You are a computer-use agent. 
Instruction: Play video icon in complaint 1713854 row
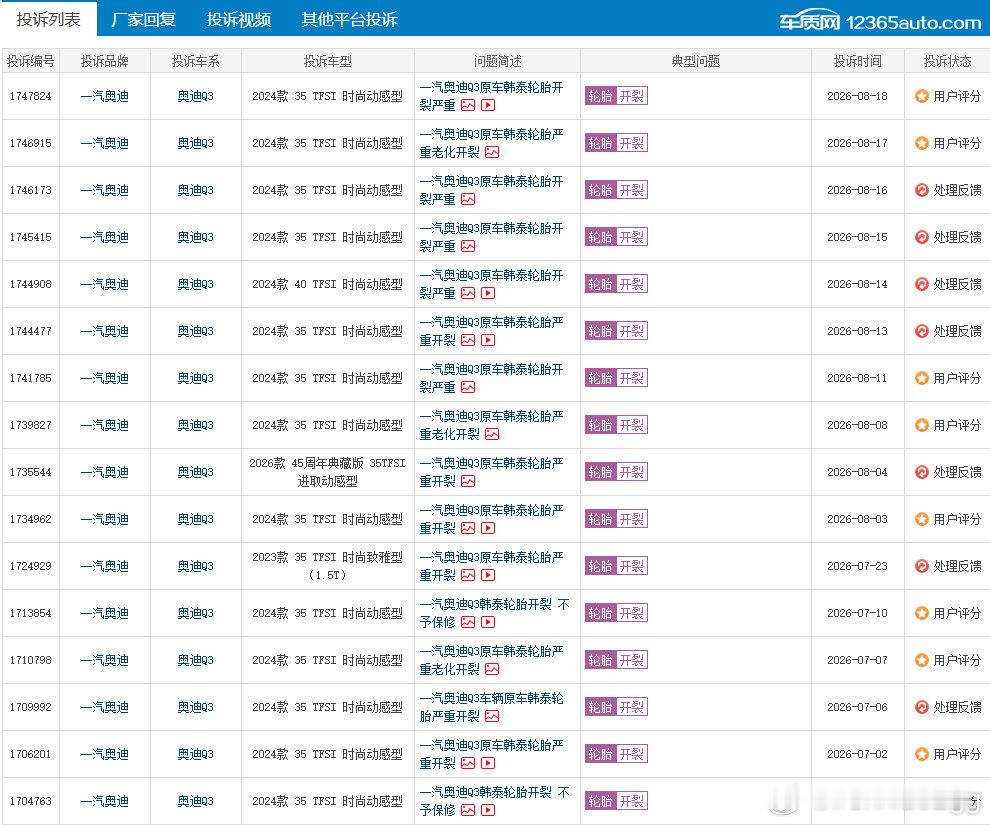click(488, 622)
